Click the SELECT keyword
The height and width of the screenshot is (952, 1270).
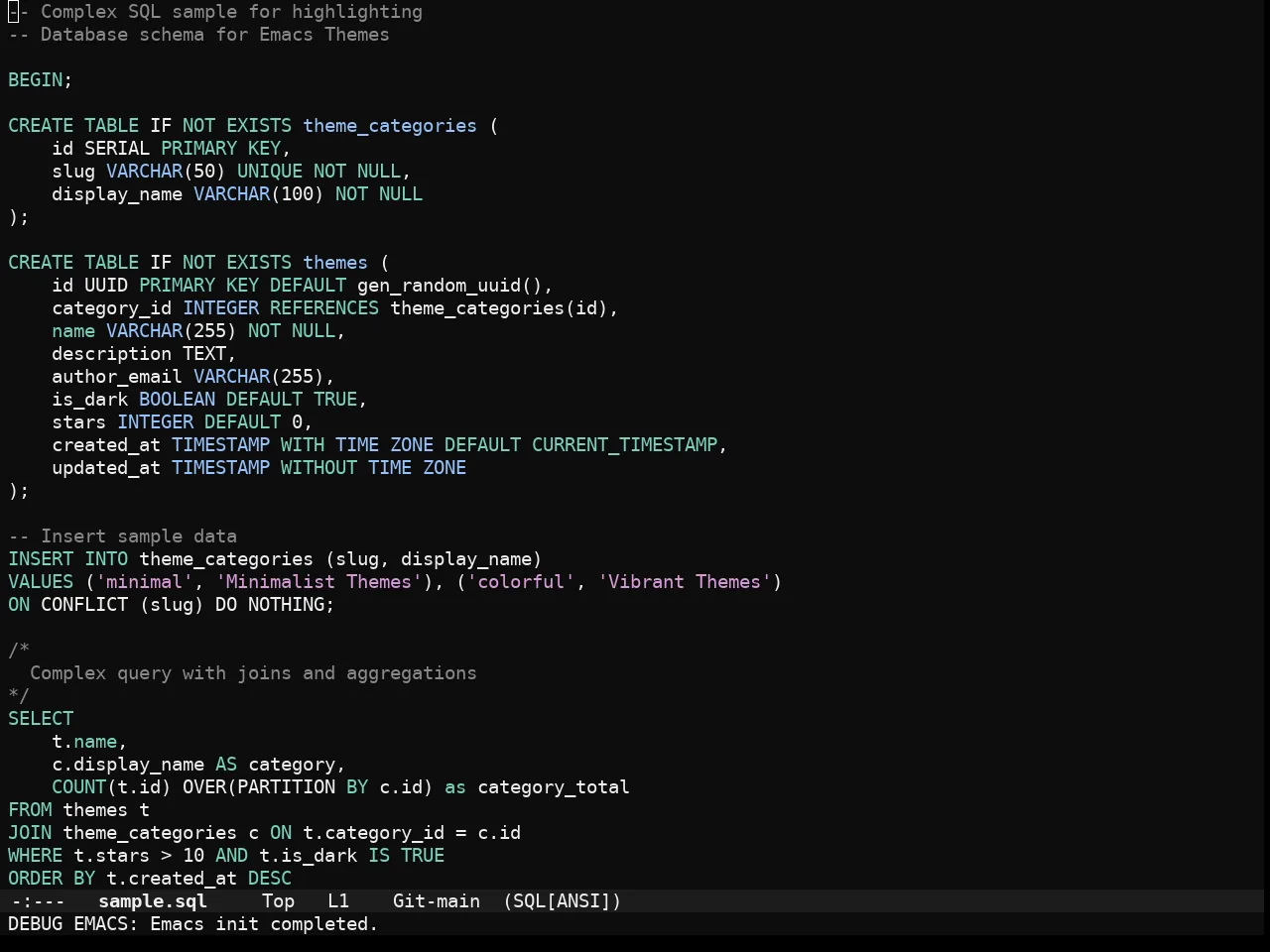pyautogui.click(x=41, y=719)
